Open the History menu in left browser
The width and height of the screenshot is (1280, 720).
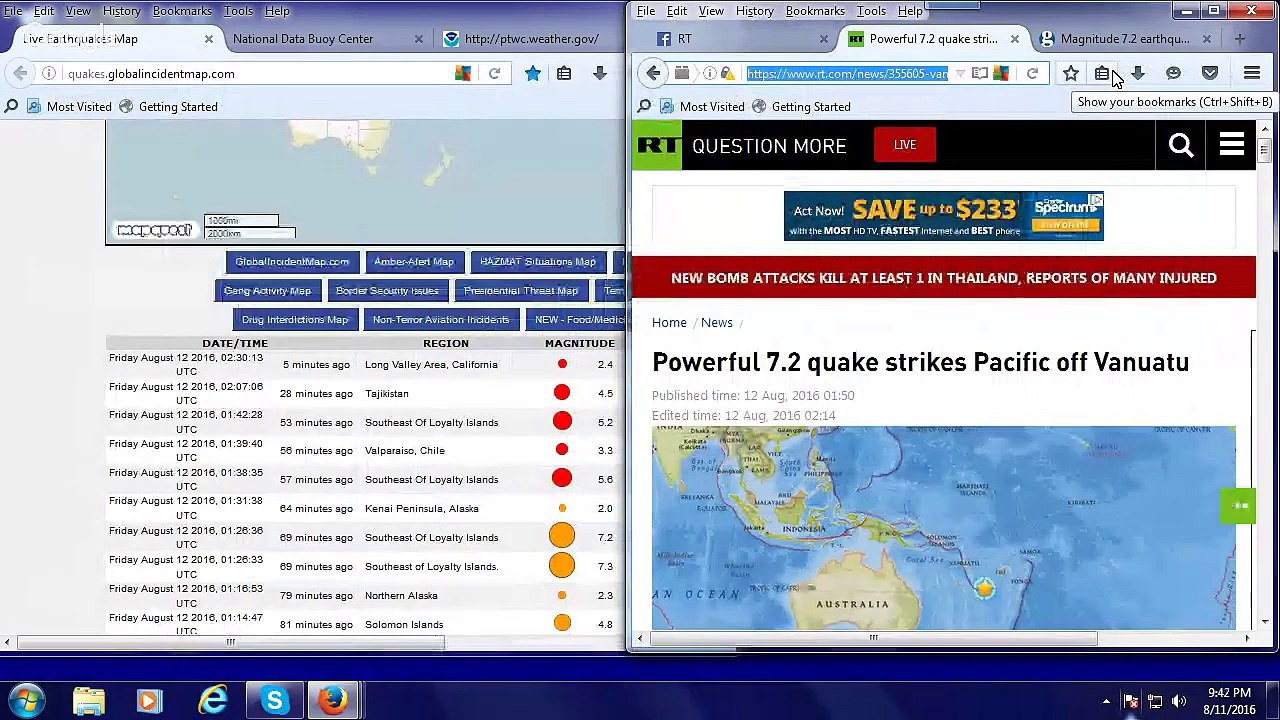(x=121, y=11)
